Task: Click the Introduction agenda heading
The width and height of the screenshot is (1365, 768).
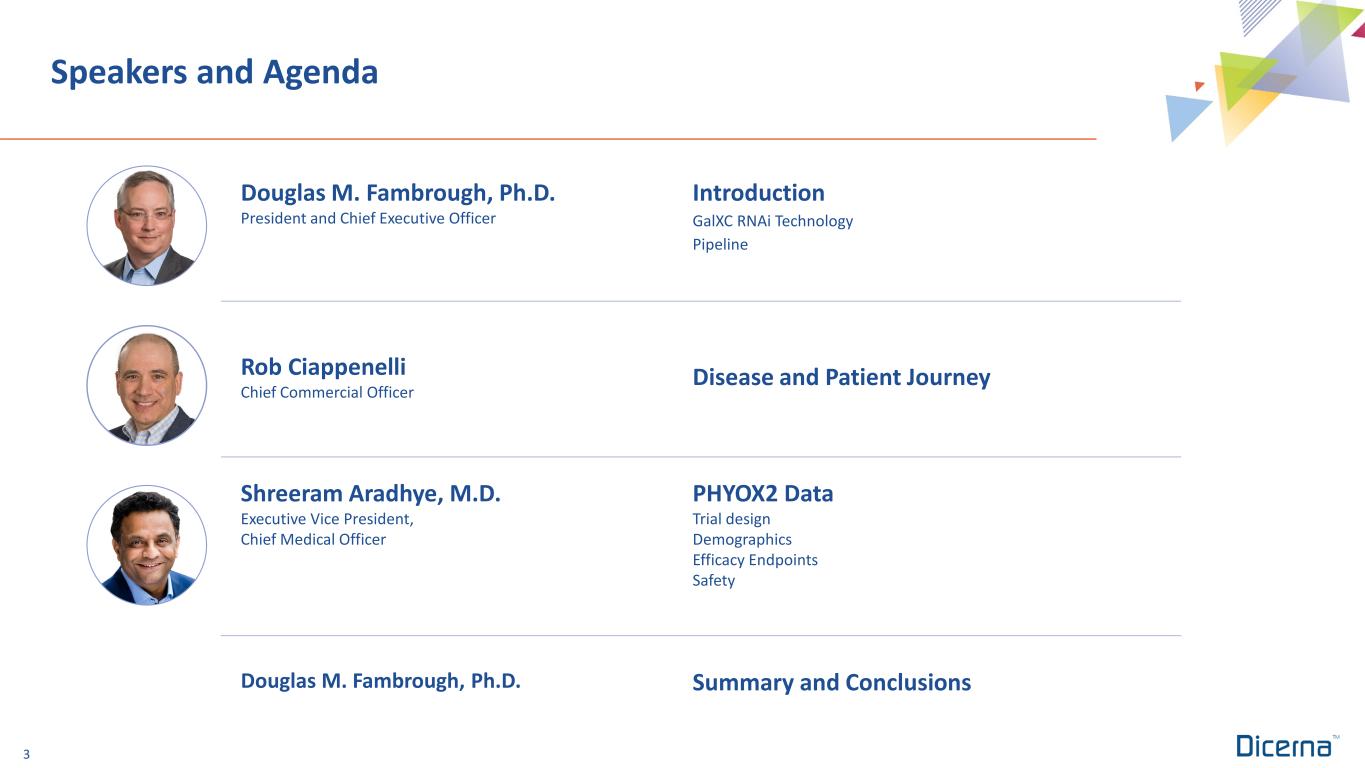Action: tap(758, 193)
